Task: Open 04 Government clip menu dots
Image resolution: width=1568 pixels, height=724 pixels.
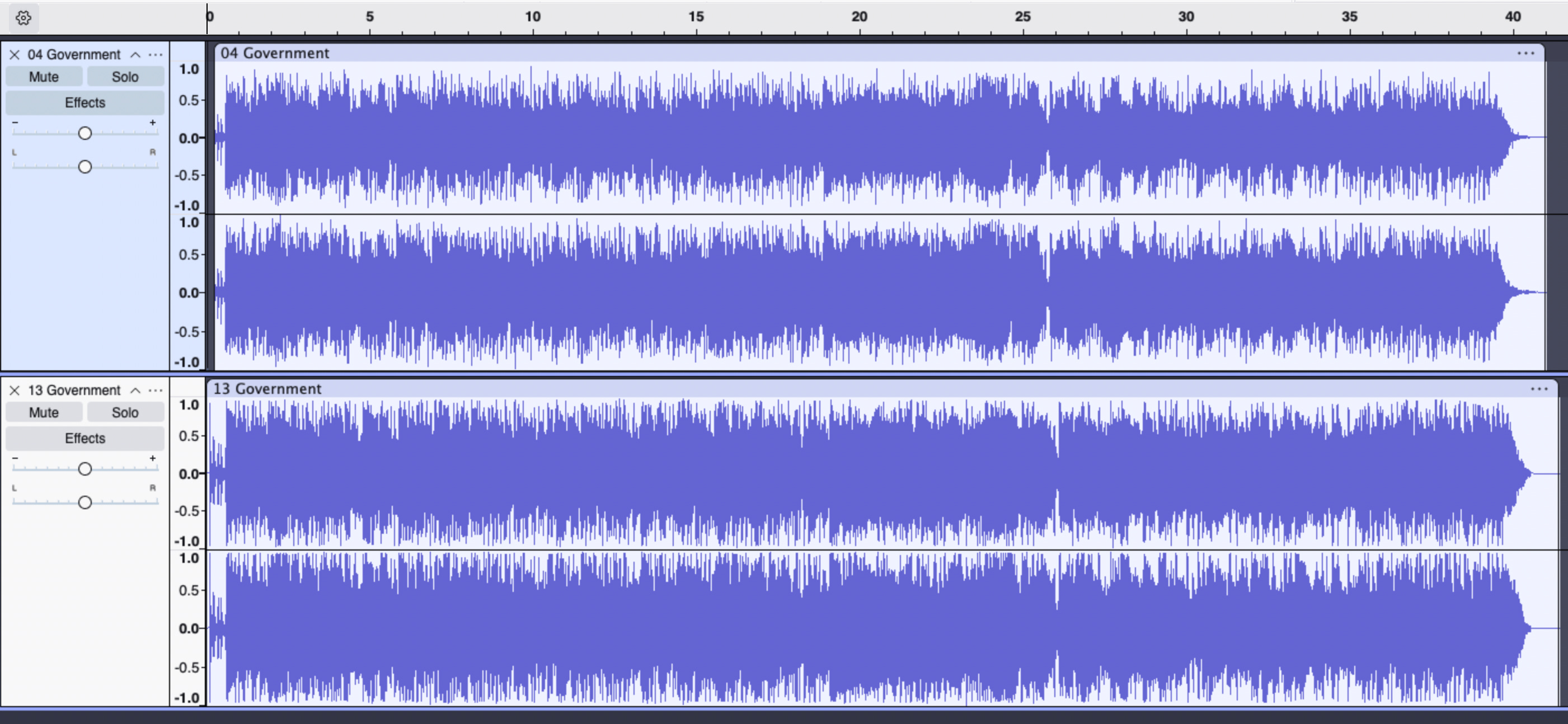Action: tap(1525, 54)
